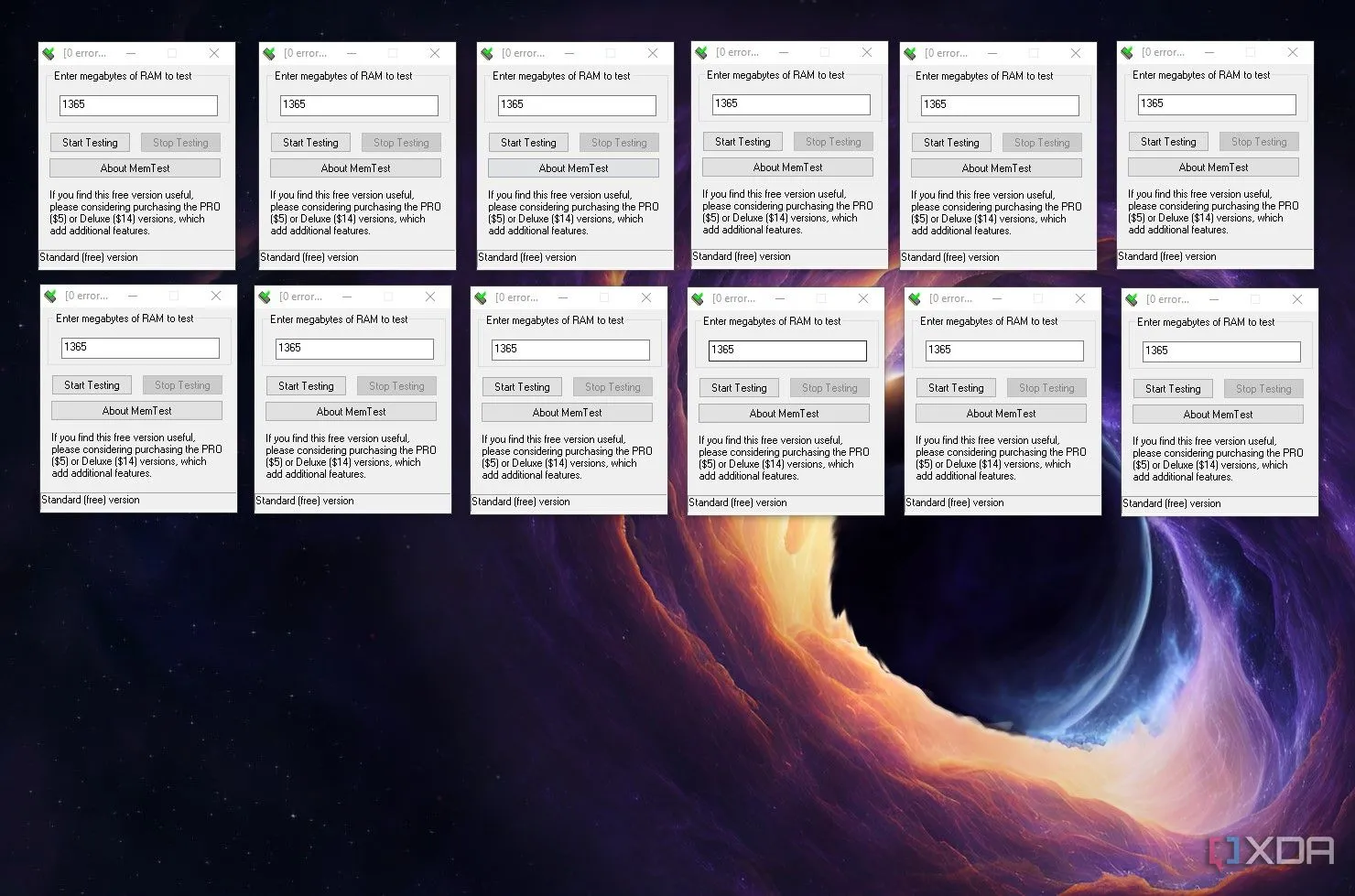Focus the 1365 RAM field in top row's fifth window

pyautogui.click(x=1000, y=105)
